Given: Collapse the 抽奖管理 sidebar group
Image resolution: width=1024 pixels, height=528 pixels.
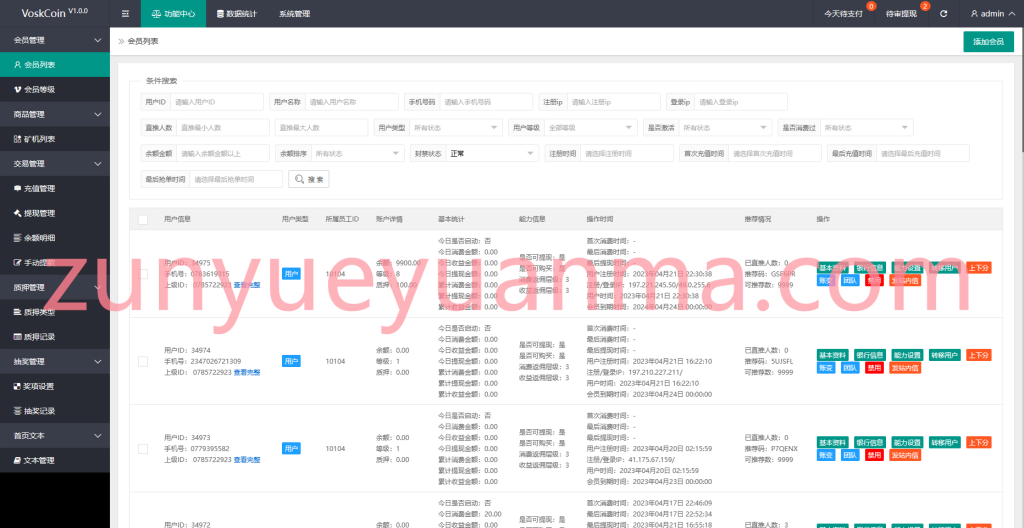Looking at the screenshot, I should pyautogui.click(x=55, y=361).
